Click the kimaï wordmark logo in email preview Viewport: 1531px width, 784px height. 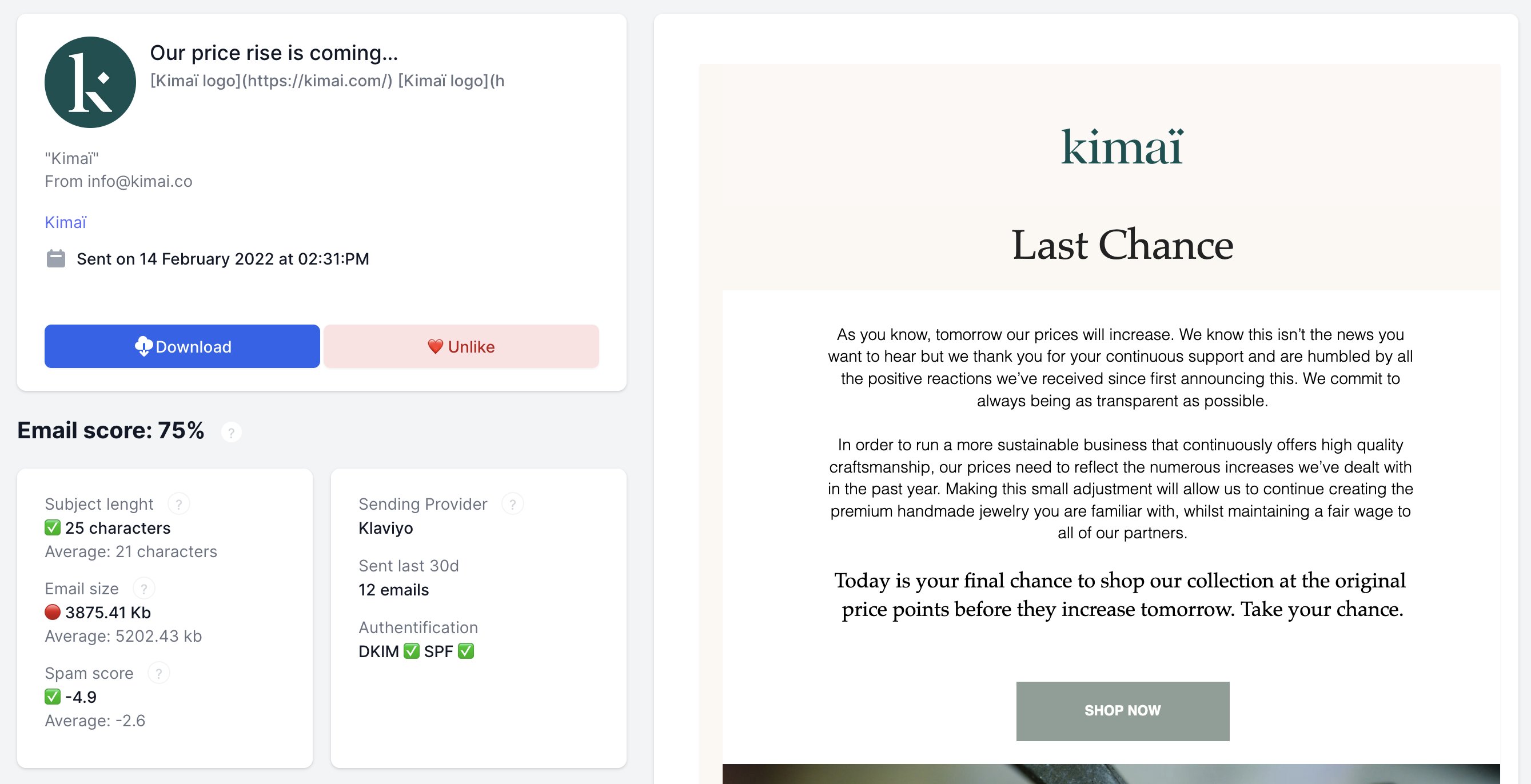coord(1122,147)
